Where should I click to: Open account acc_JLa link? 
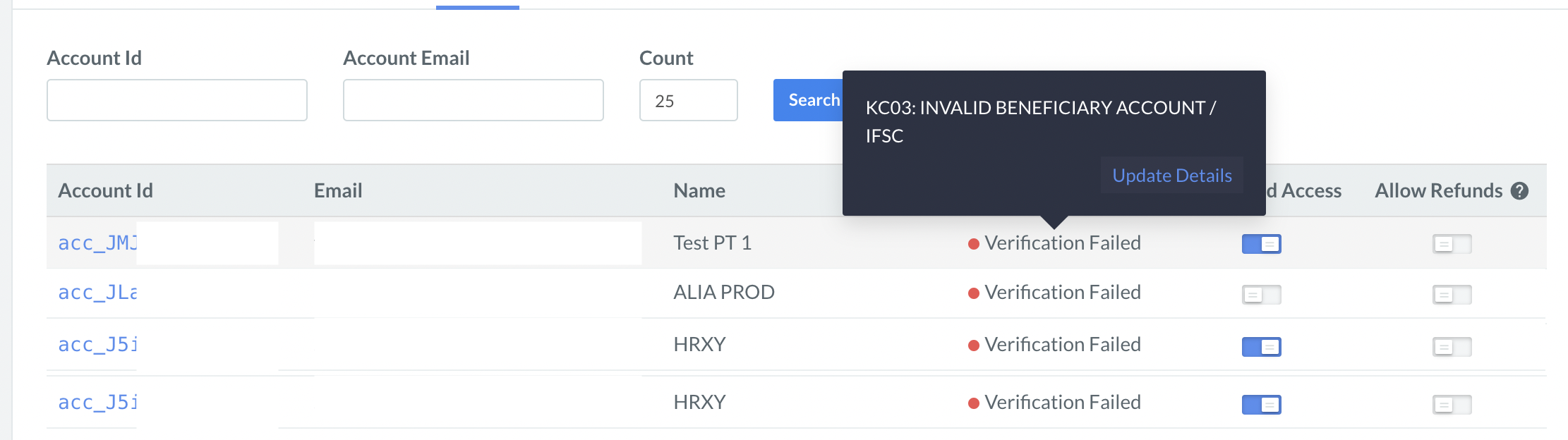[x=97, y=293]
